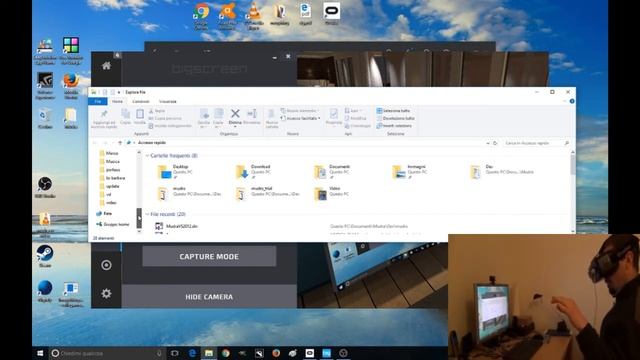Switch to the Condividi ribbon tab

pos(141,101)
